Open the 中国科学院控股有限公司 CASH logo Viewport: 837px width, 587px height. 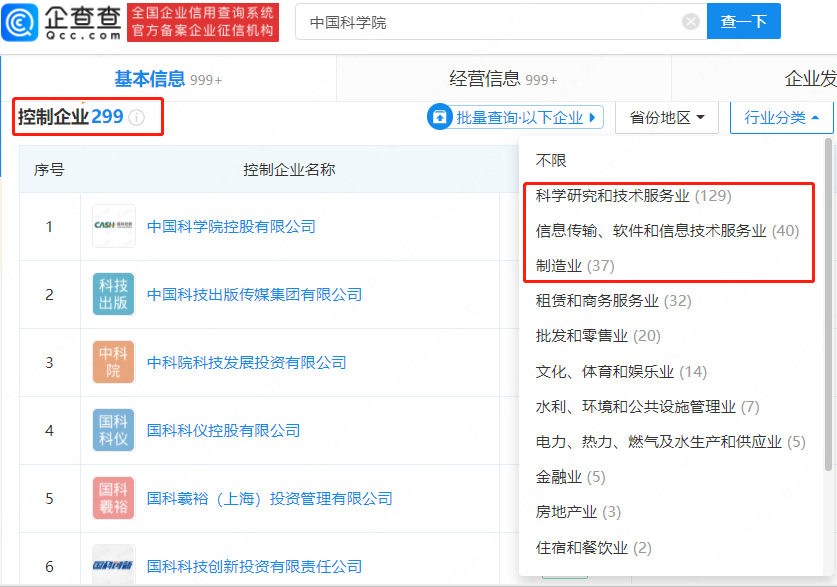114,226
